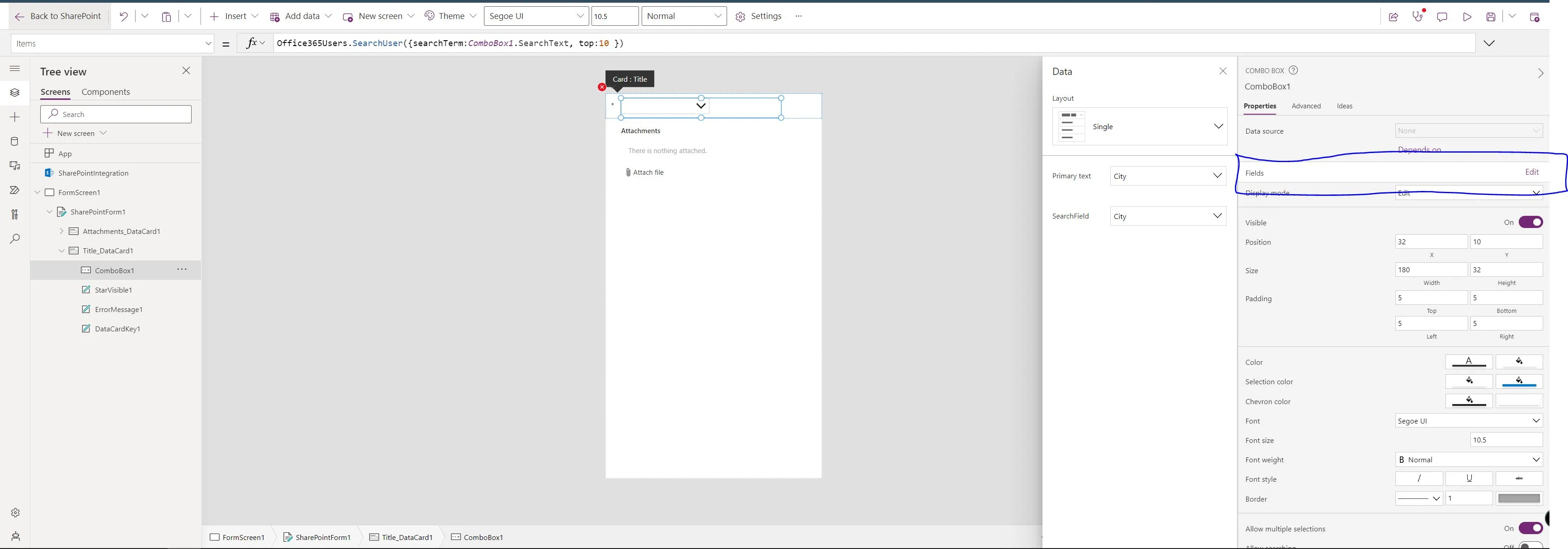Open Settings gear in left rail
The image size is (1568, 549).
coord(15,512)
